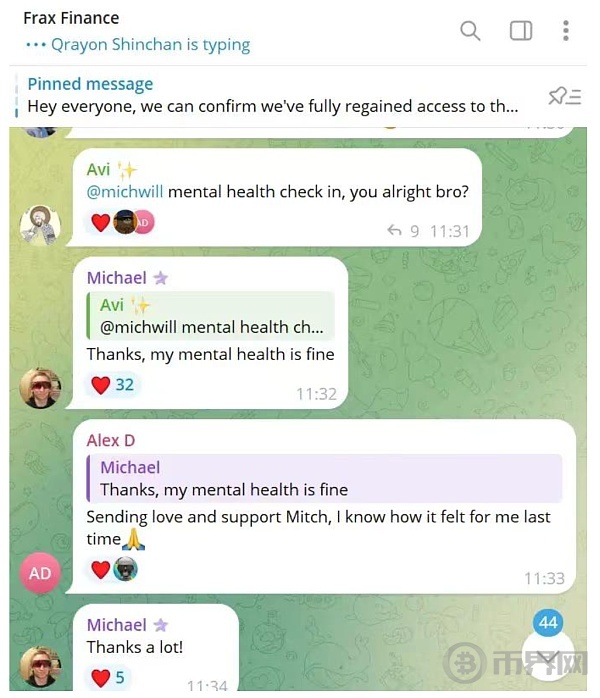The width and height of the screenshot is (600, 698).
Task: Click the 44 unread messages badge
Action: click(548, 622)
